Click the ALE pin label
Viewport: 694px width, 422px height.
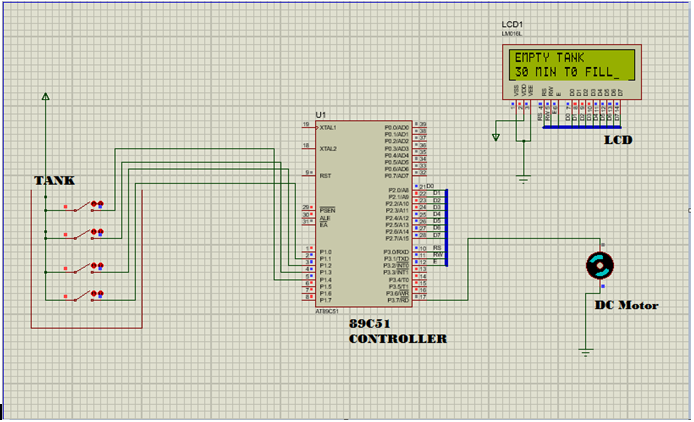pos(325,218)
